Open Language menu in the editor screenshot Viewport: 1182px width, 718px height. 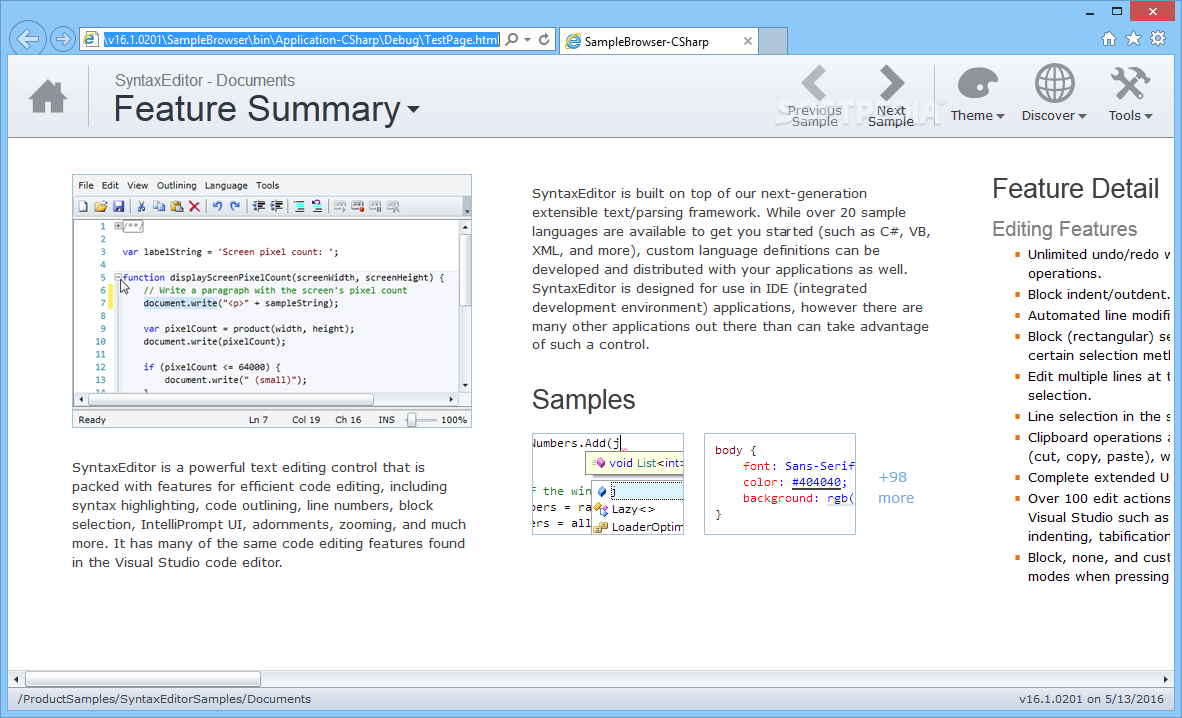226,186
